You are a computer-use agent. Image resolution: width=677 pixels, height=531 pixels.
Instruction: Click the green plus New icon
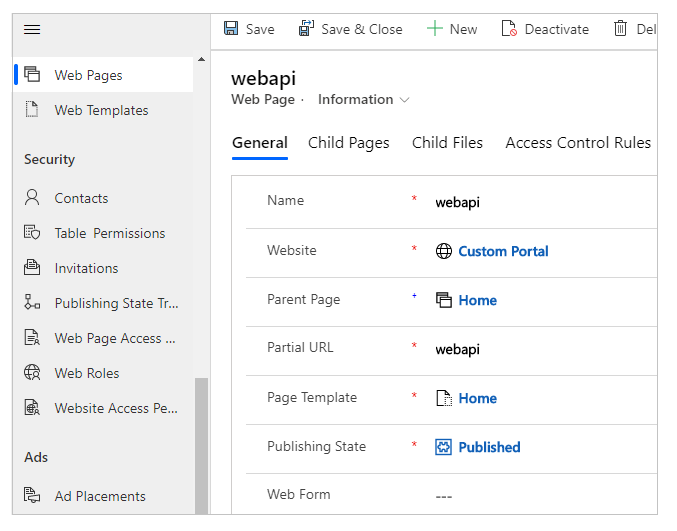(x=434, y=28)
